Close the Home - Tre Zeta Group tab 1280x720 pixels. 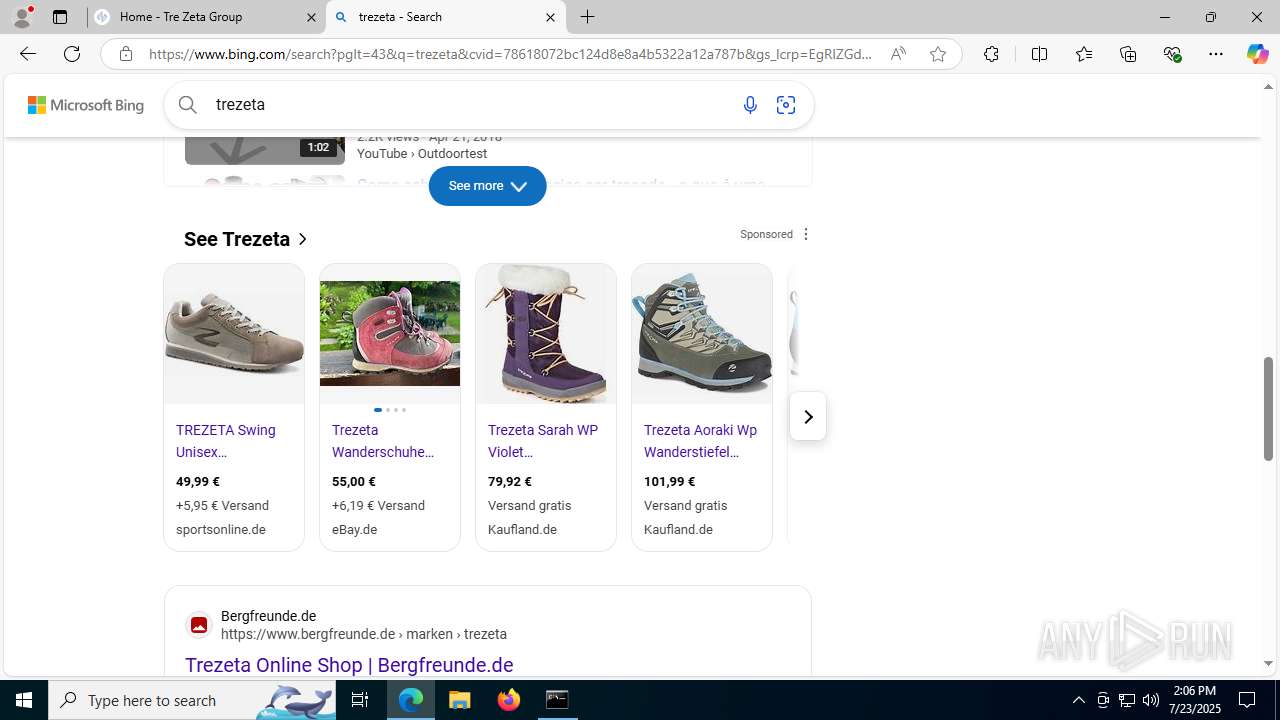(x=311, y=17)
